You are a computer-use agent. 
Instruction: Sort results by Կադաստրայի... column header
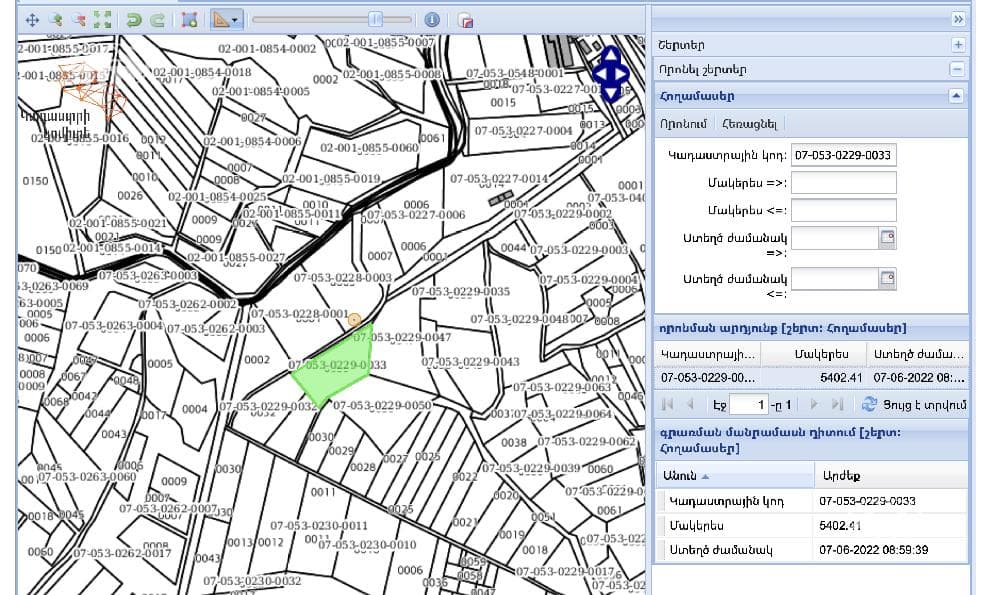[708, 354]
